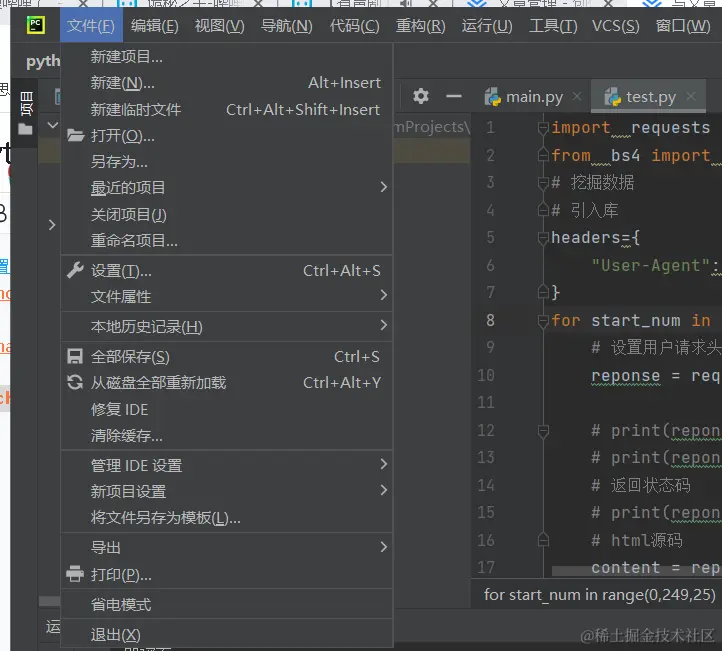Expand the 最近的项目 submenu arrow

click(x=384, y=187)
